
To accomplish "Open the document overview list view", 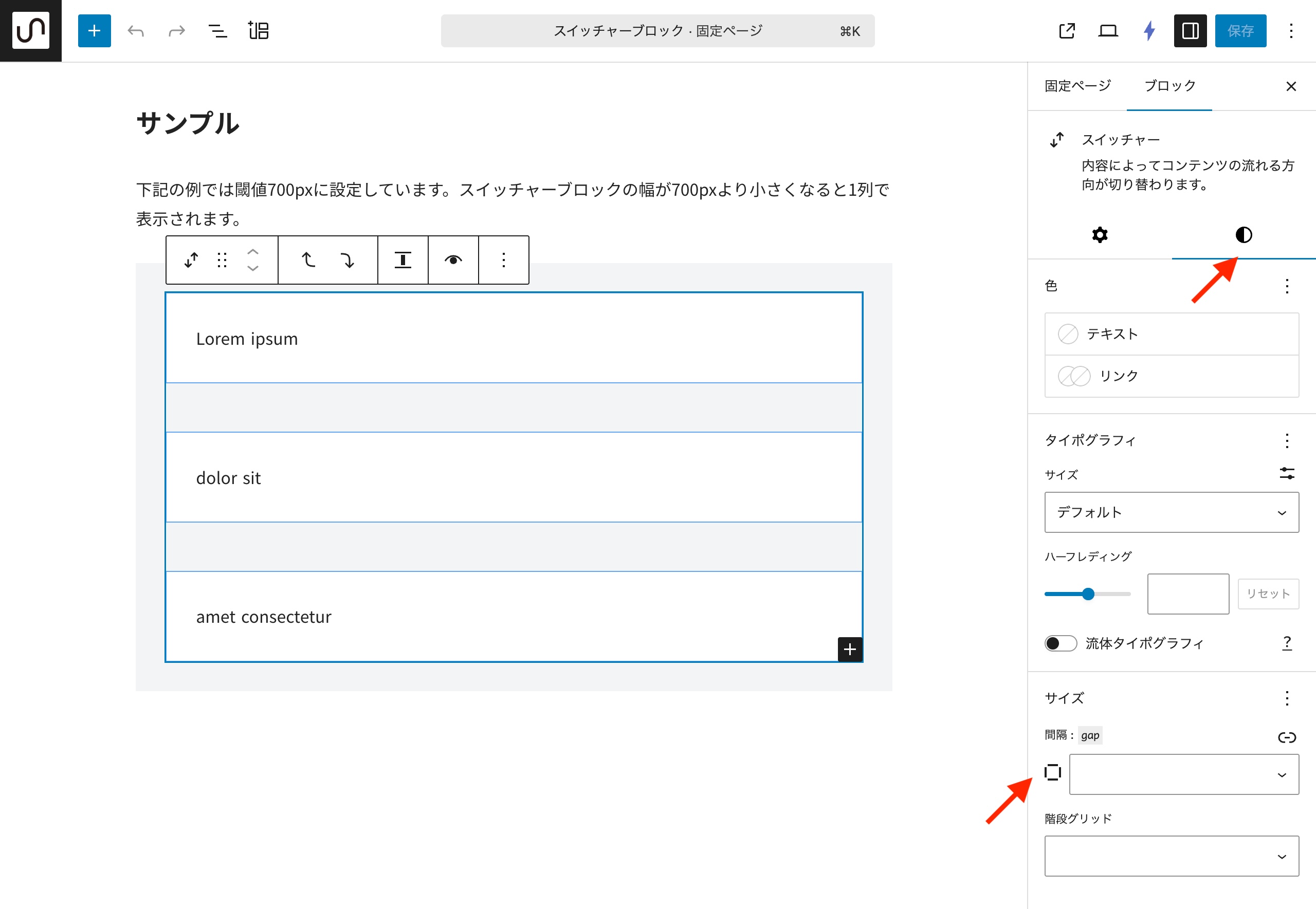I will [217, 31].
